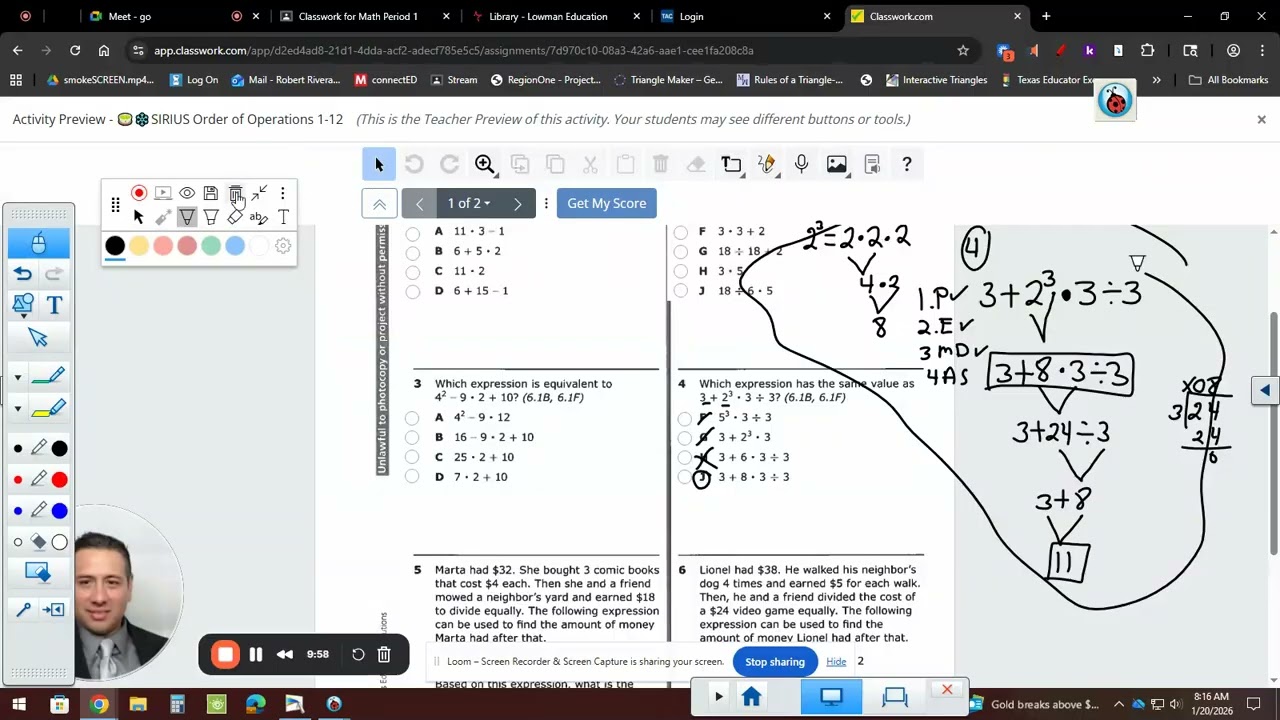This screenshot has width=1280, height=720.
Task: Collapse the annotation bar with minimize arrows
Action: point(259,193)
